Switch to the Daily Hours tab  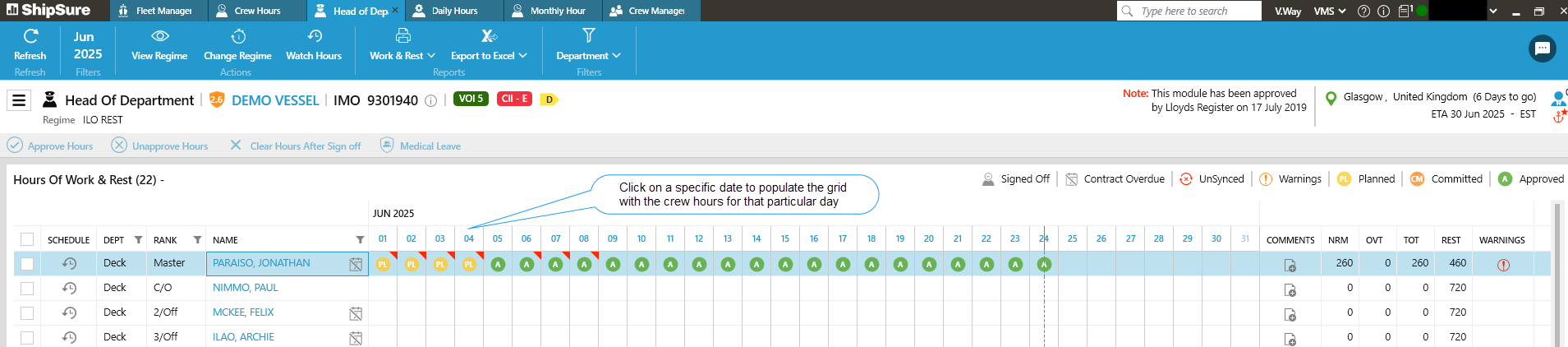(454, 11)
